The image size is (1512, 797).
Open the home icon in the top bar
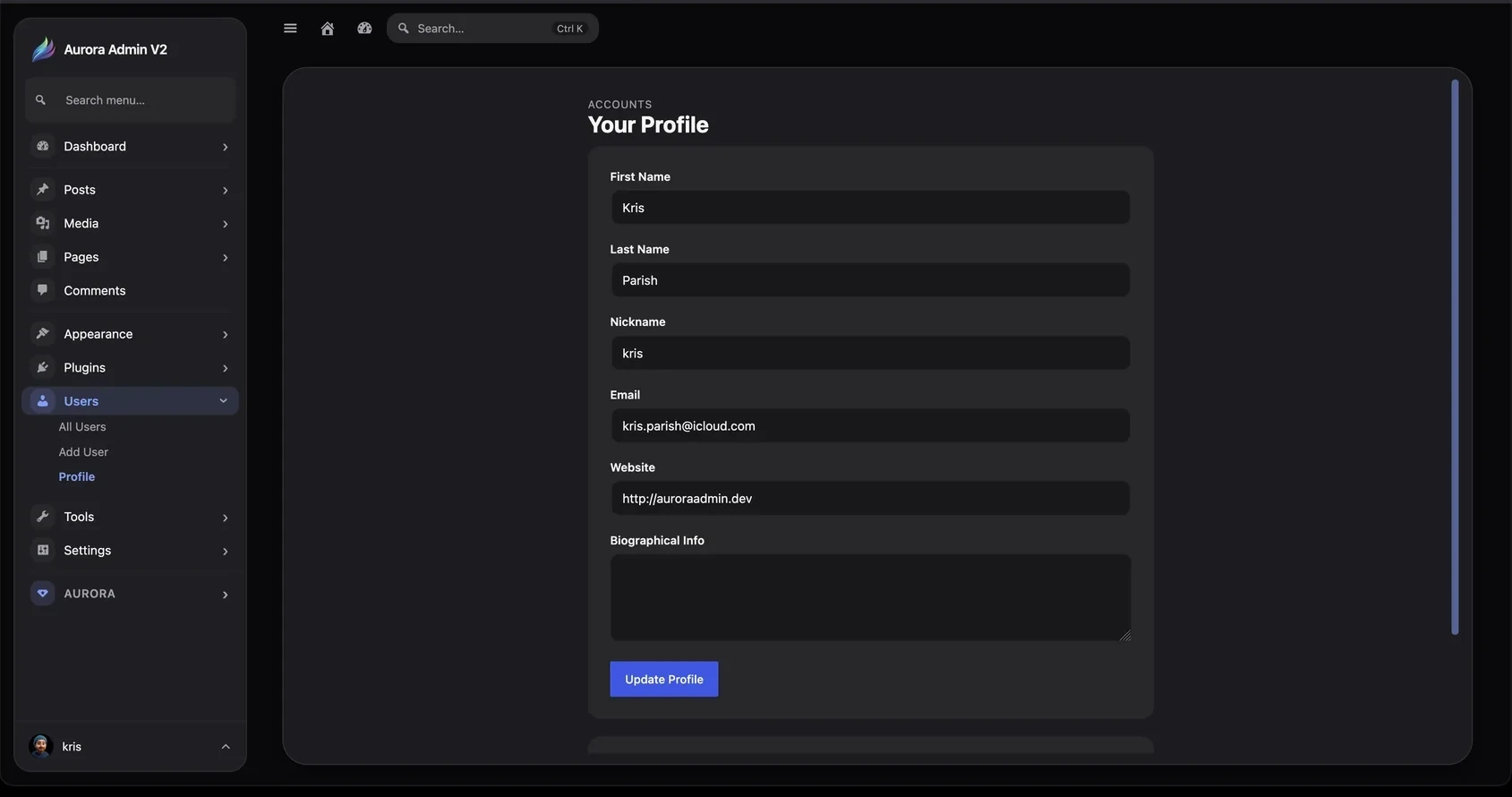328,29
